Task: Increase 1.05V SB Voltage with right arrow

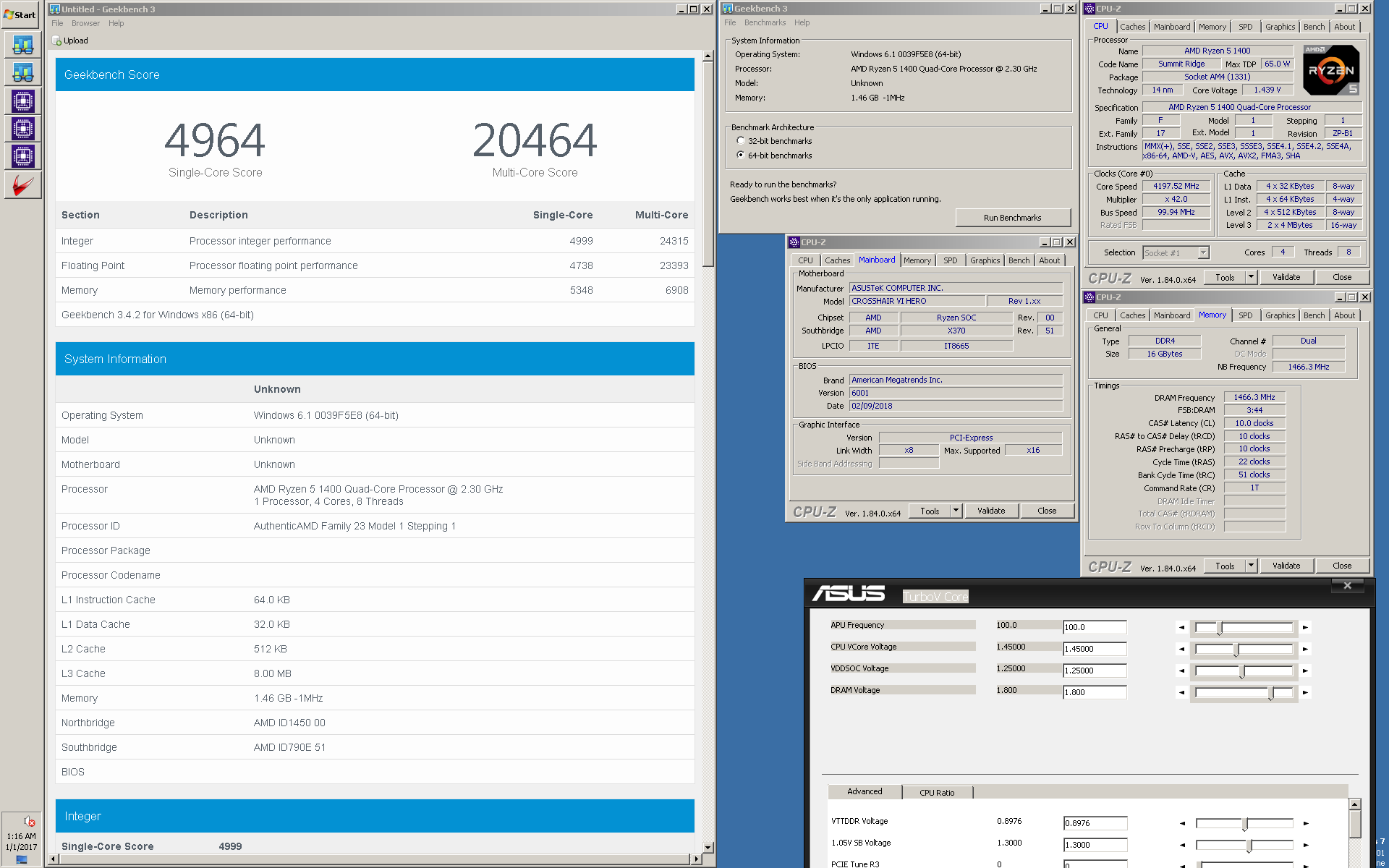Action: pos(1305,845)
